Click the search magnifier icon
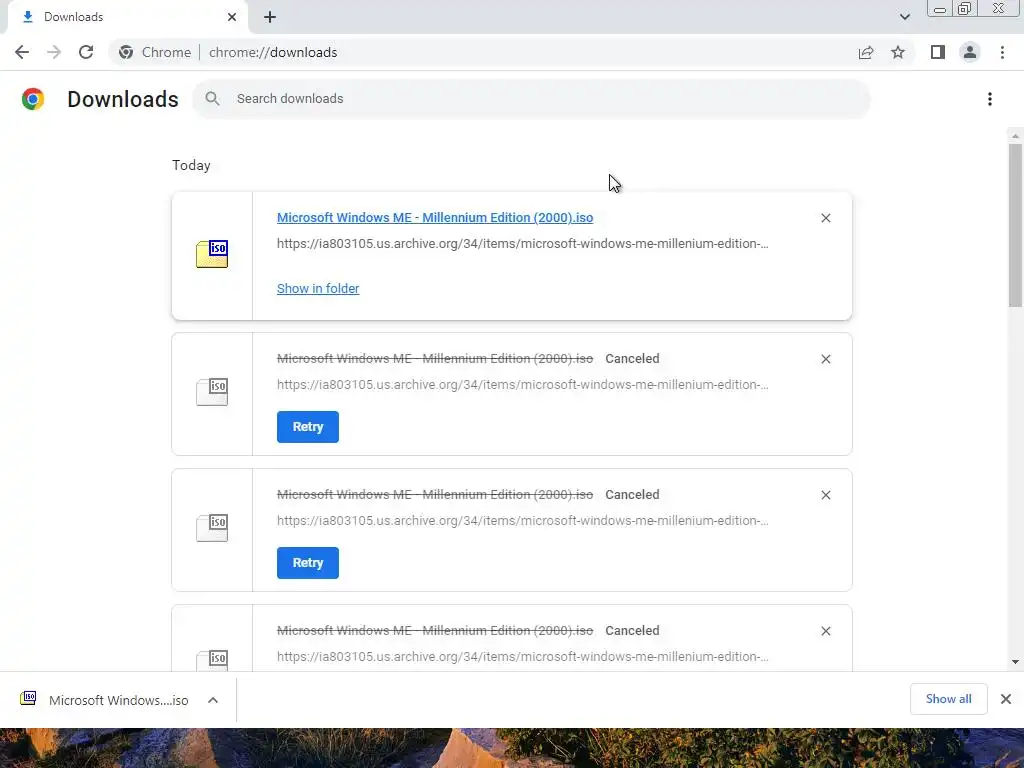 (212, 99)
